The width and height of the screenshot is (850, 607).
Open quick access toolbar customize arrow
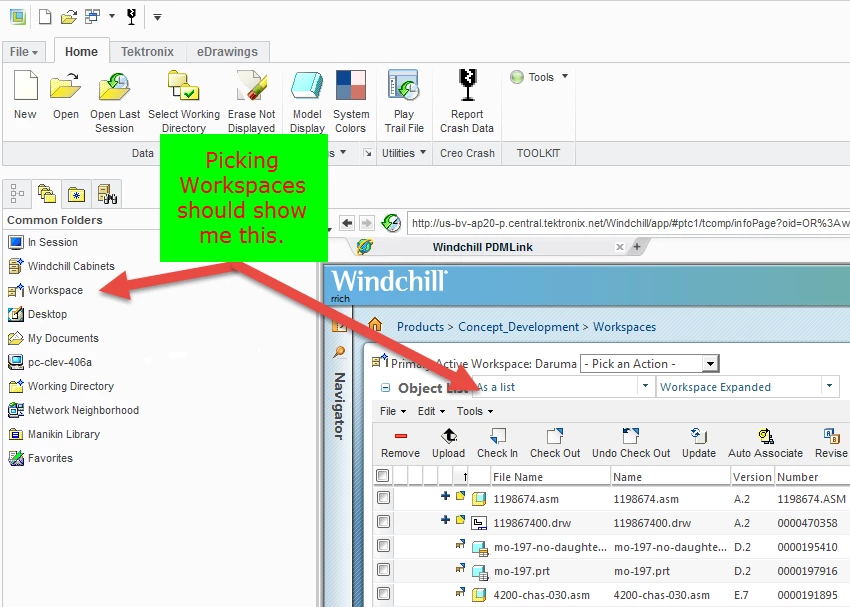point(157,17)
